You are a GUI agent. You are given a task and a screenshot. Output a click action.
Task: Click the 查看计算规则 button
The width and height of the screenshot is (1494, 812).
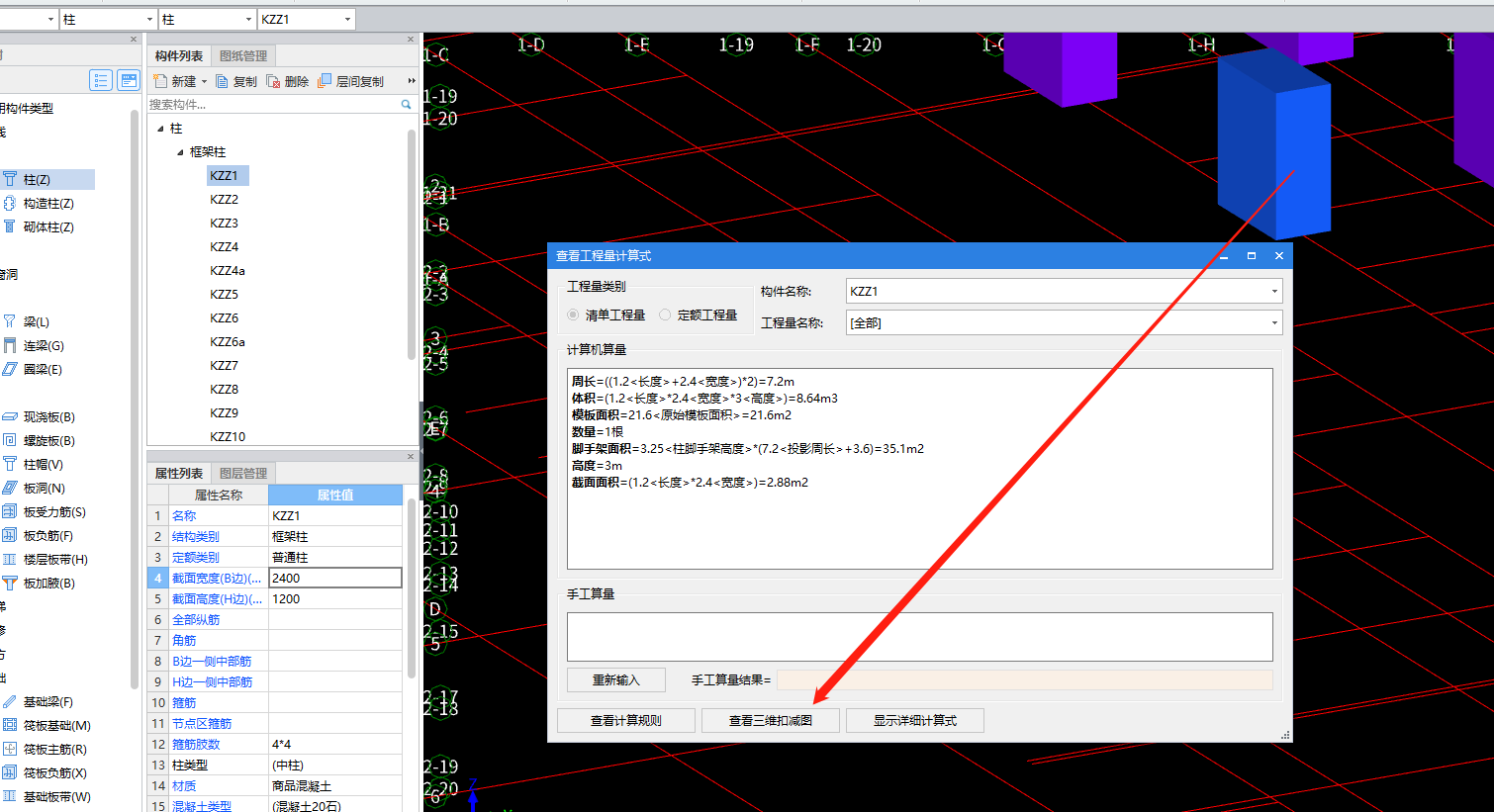(626, 720)
